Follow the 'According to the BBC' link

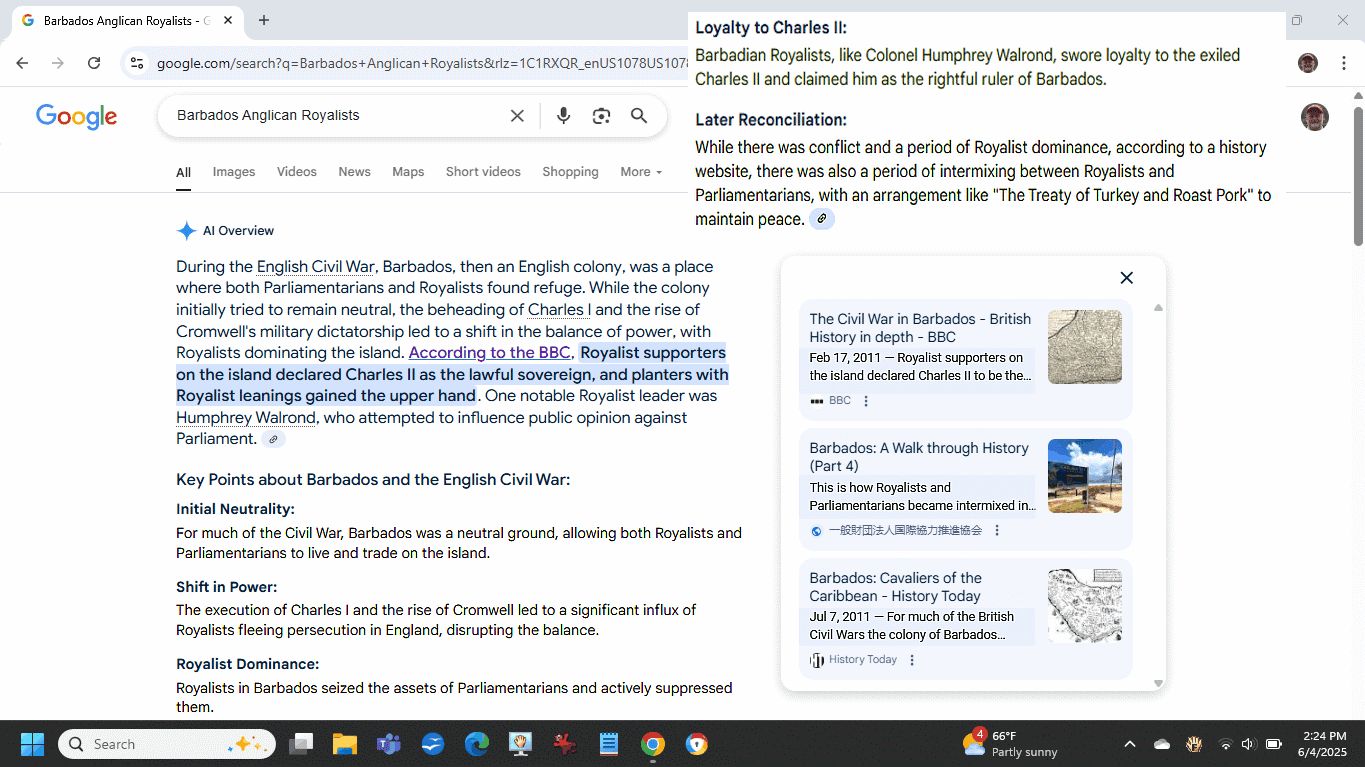(x=489, y=353)
